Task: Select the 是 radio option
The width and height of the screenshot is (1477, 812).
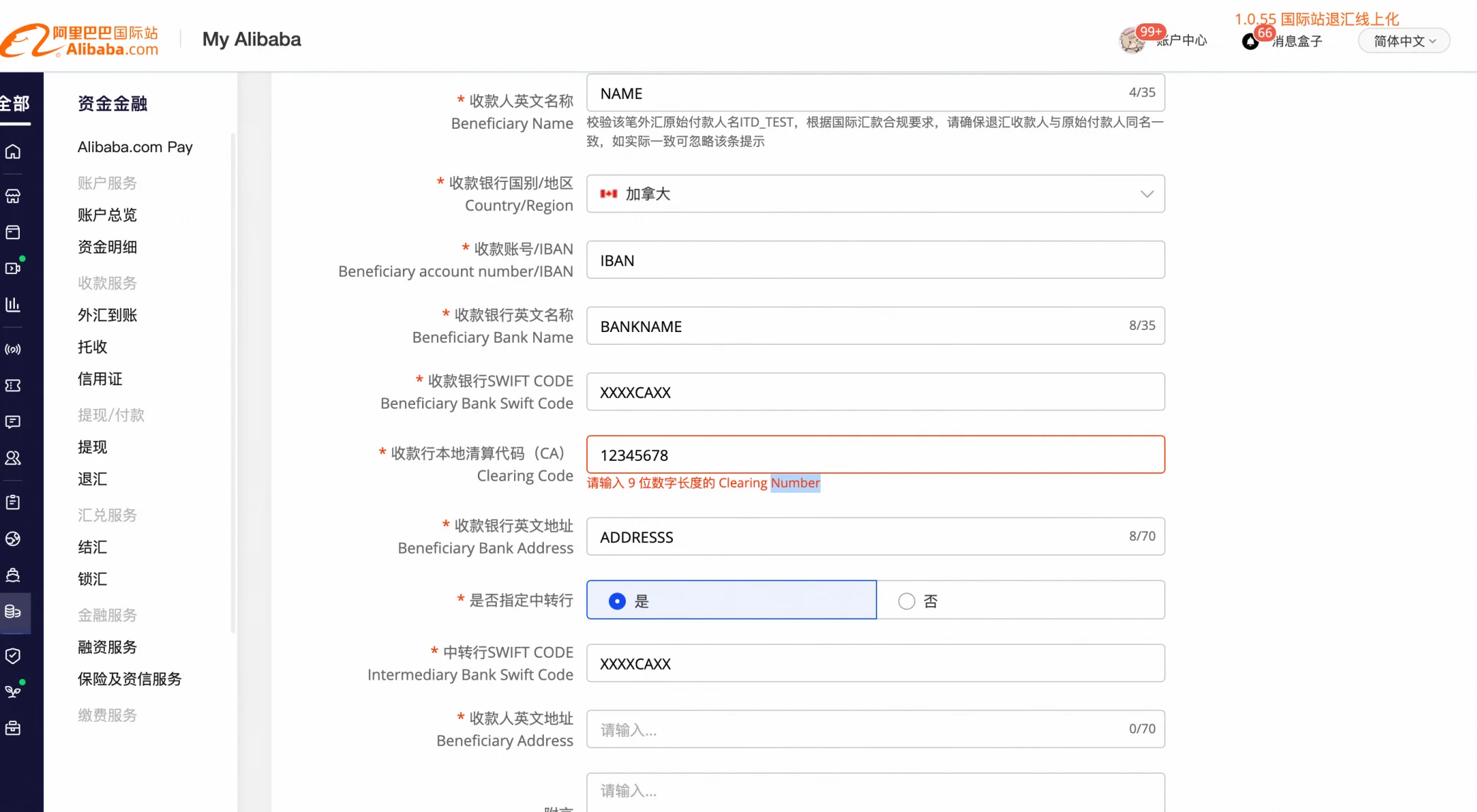Action: tap(617, 601)
